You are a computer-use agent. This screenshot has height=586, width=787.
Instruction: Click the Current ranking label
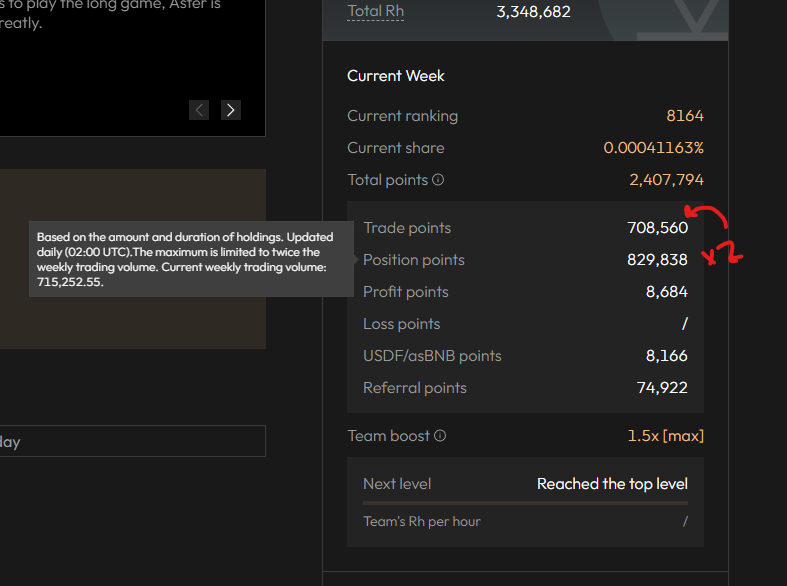[x=403, y=116]
